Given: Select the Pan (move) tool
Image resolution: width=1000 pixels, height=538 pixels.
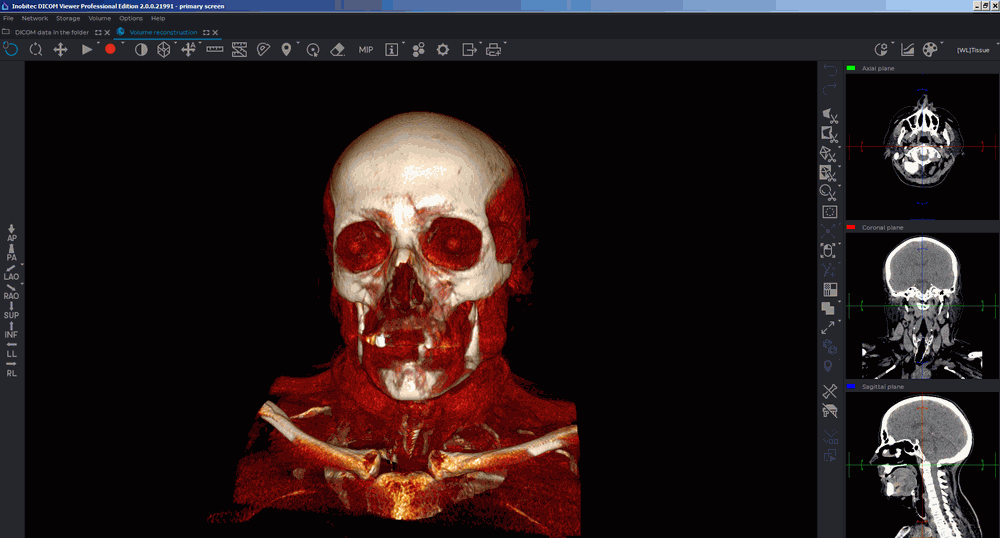Looking at the screenshot, I should coord(60,49).
